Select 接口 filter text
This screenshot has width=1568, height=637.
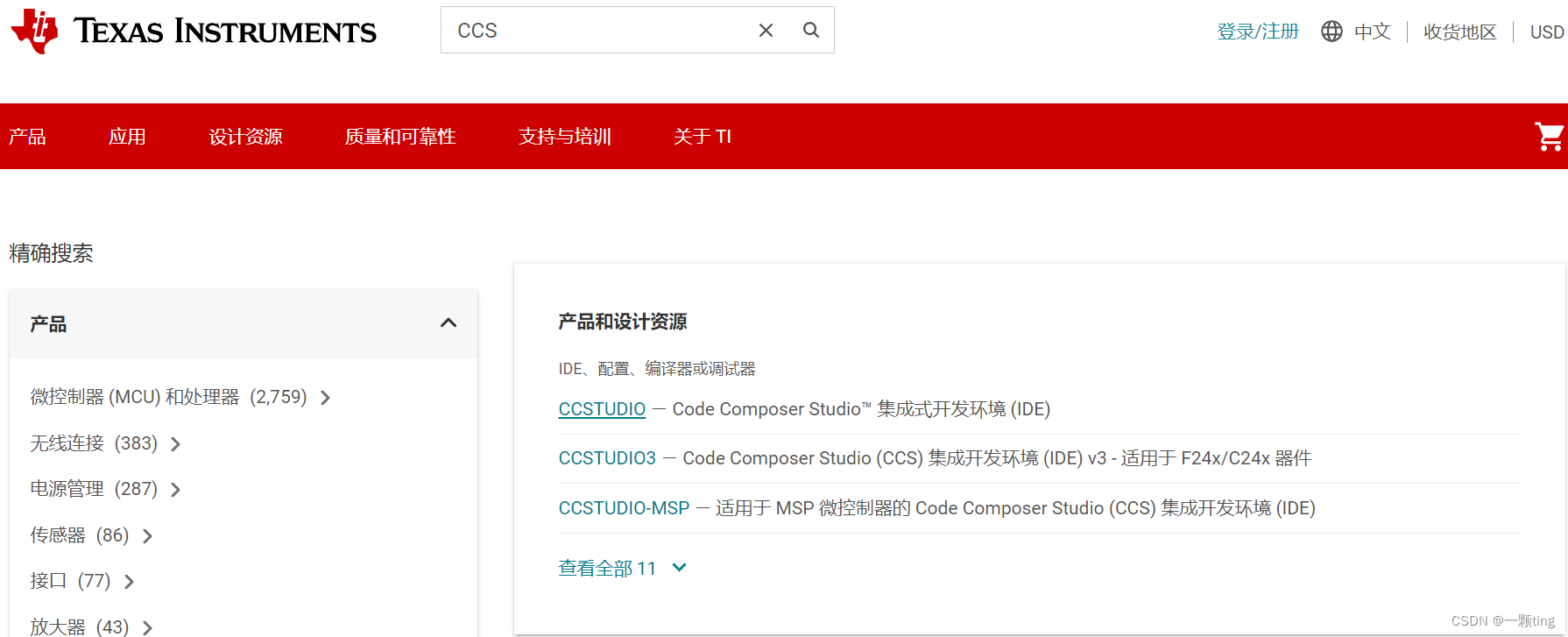click(x=48, y=581)
